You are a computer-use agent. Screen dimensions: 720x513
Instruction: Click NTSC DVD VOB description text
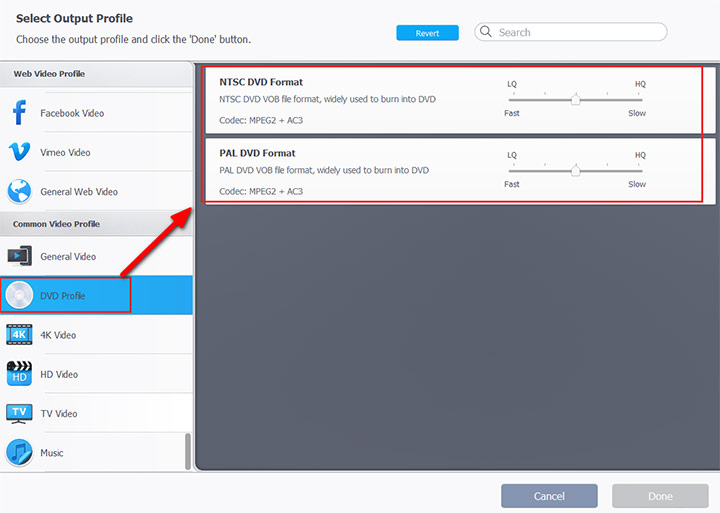pyautogui.click(x=327, y=99)
